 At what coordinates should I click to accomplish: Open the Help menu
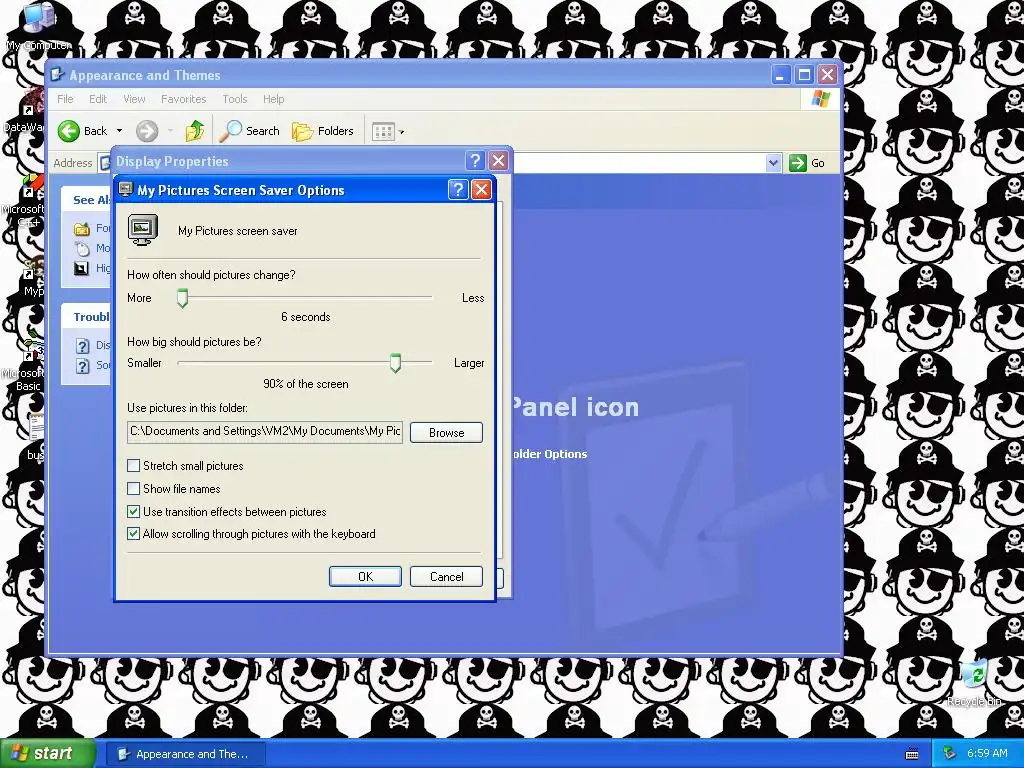tap(274, 99)
